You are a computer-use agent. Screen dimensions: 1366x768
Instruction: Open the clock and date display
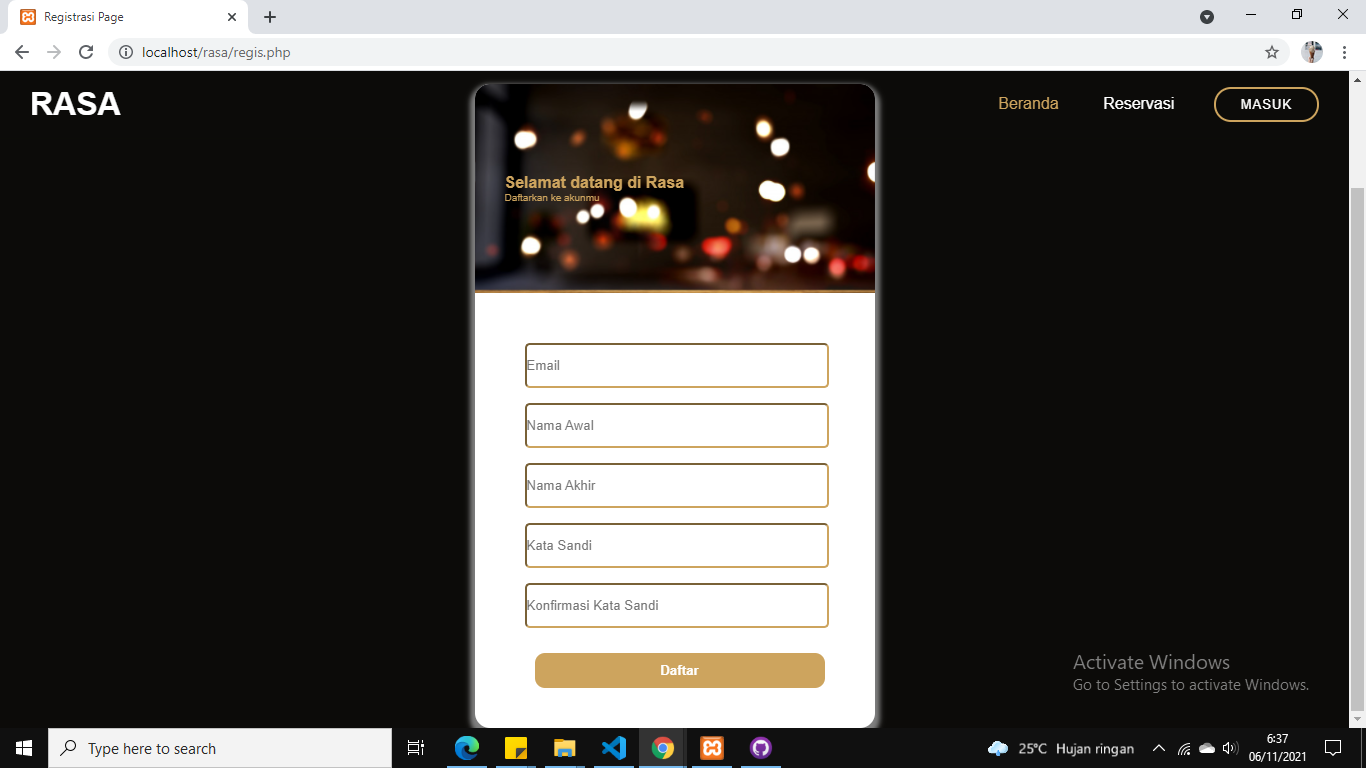(x=1277, y=748)
